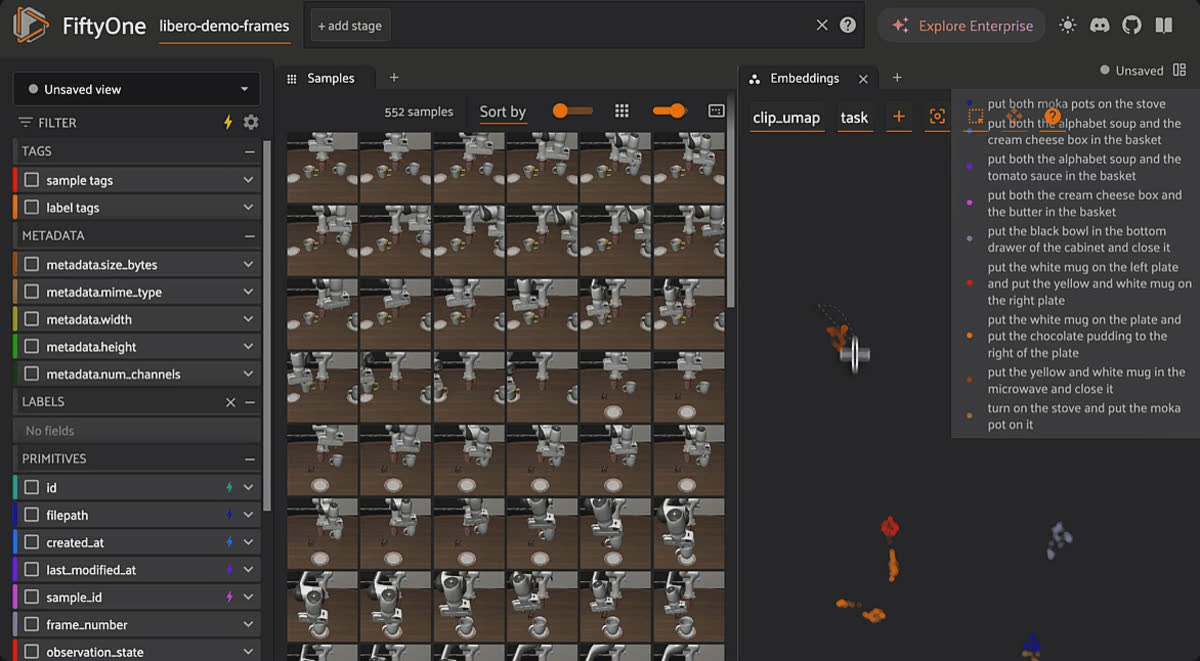1200x661 pixels.
Task: Click the FiftyOne logo icon
Action: click(x=32, y=25)
